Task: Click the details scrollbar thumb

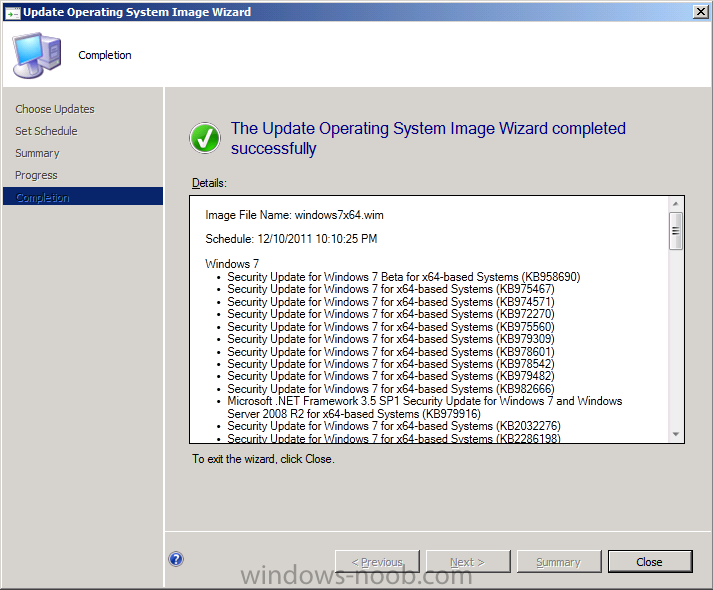Action: point(676,231)
